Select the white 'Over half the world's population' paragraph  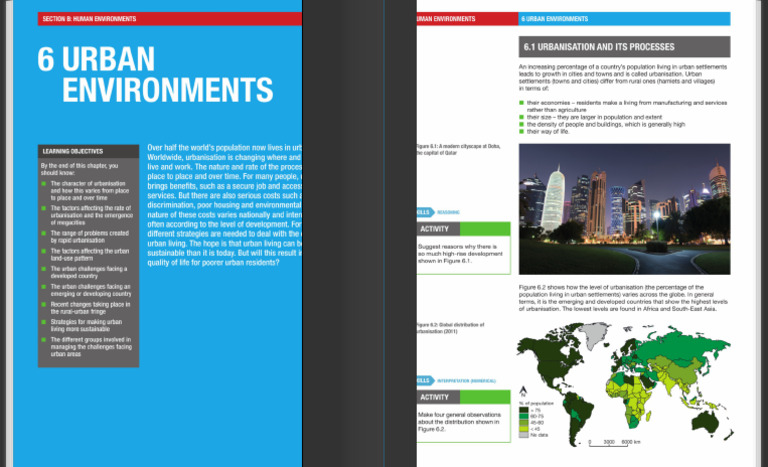click(224, 205)
